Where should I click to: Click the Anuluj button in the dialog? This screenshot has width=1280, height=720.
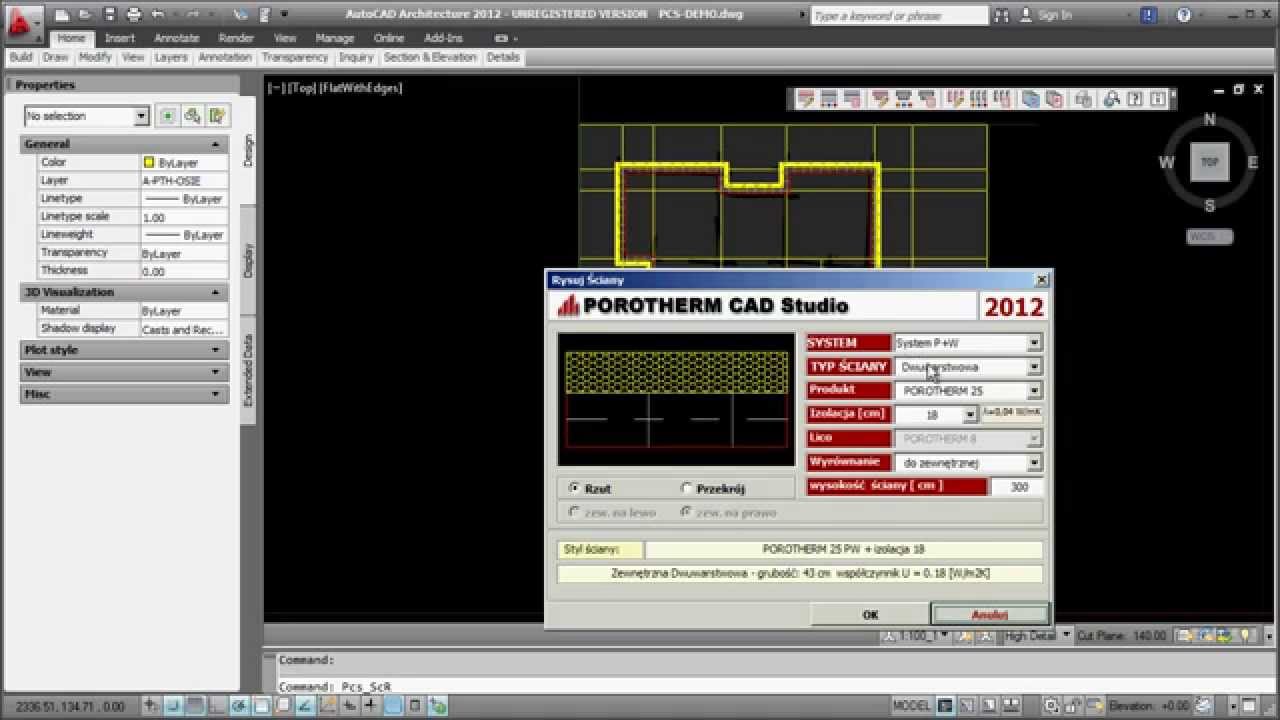point(989,614)
